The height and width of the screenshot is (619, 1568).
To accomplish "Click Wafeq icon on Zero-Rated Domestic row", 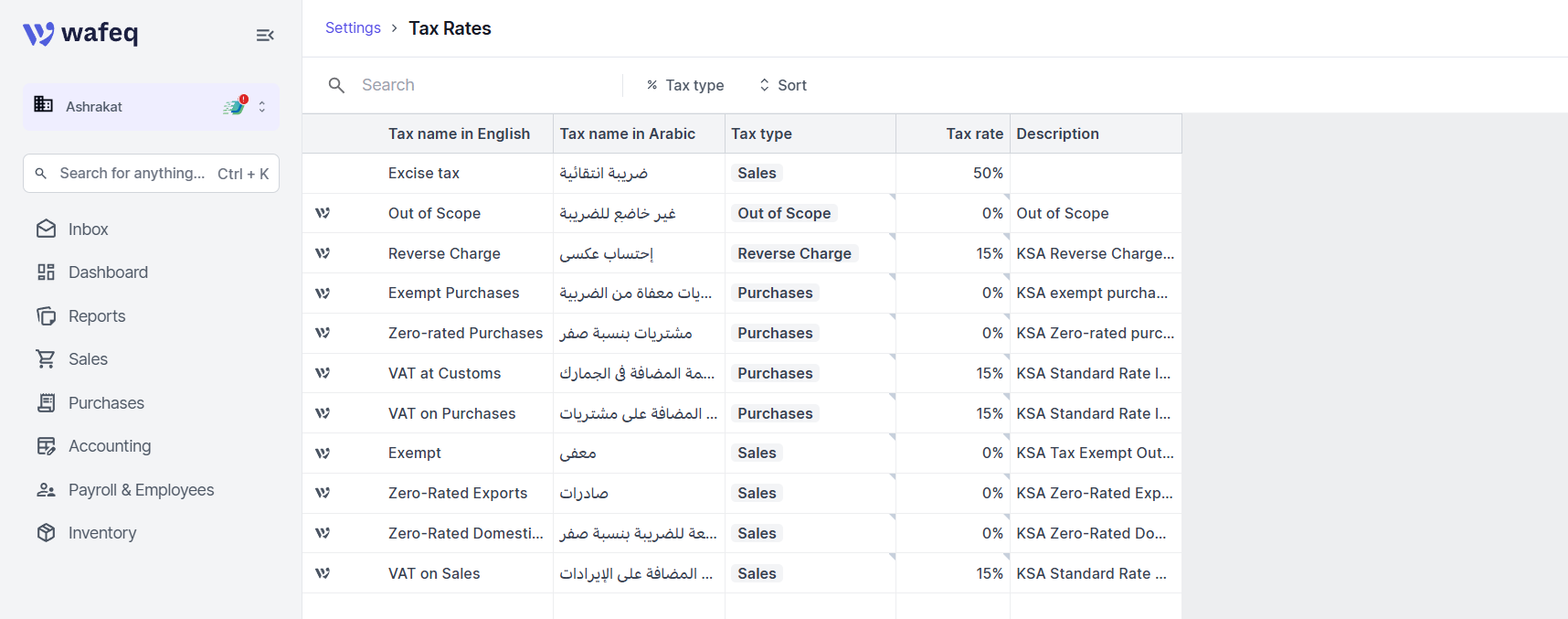I will pyautogui.click(x=323, y=533).
